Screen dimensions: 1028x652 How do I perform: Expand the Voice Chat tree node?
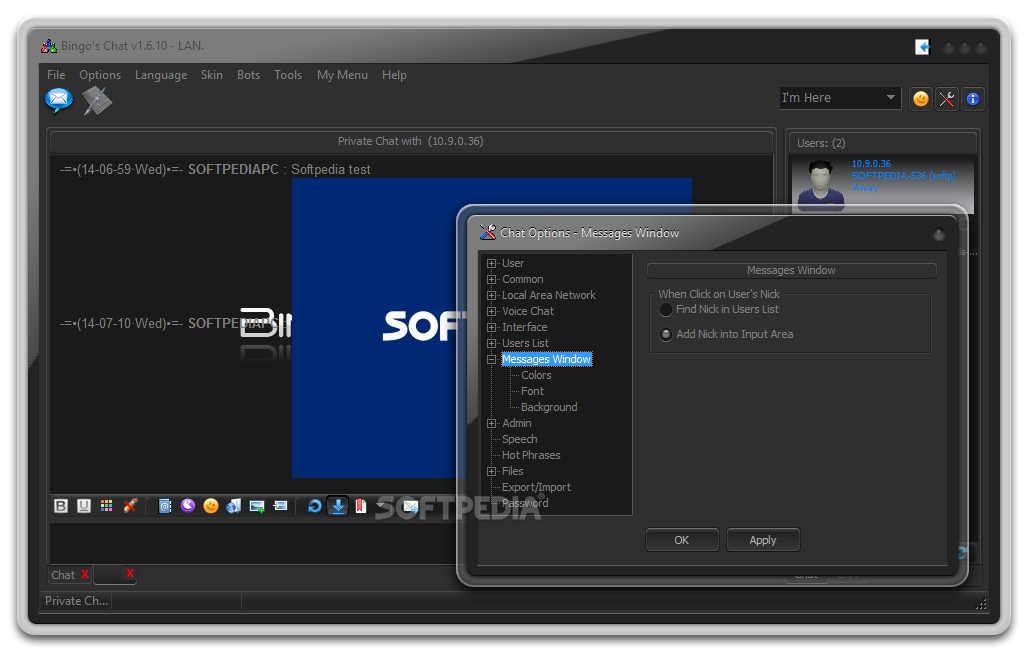492,312
